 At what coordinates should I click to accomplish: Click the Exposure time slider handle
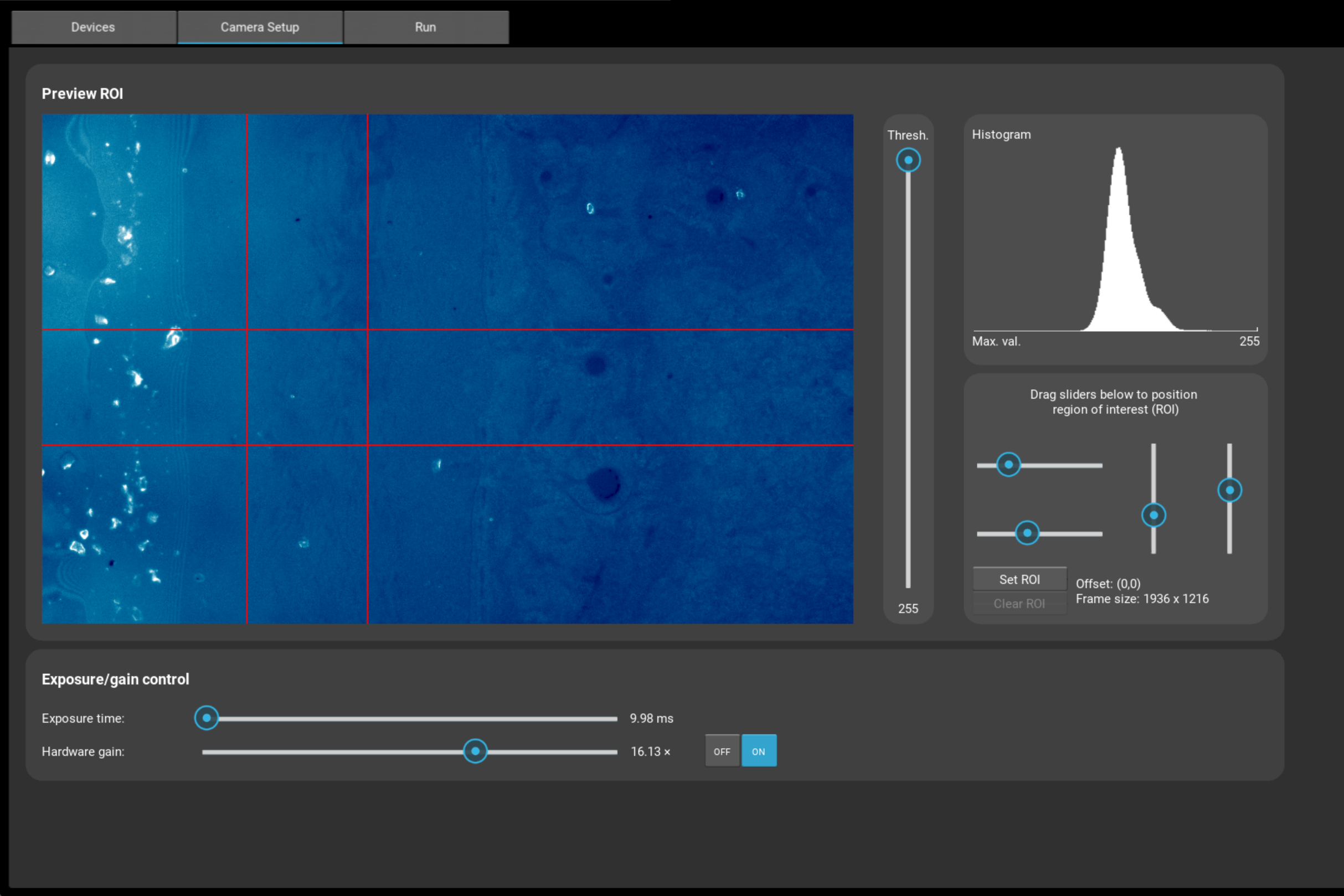207,718
